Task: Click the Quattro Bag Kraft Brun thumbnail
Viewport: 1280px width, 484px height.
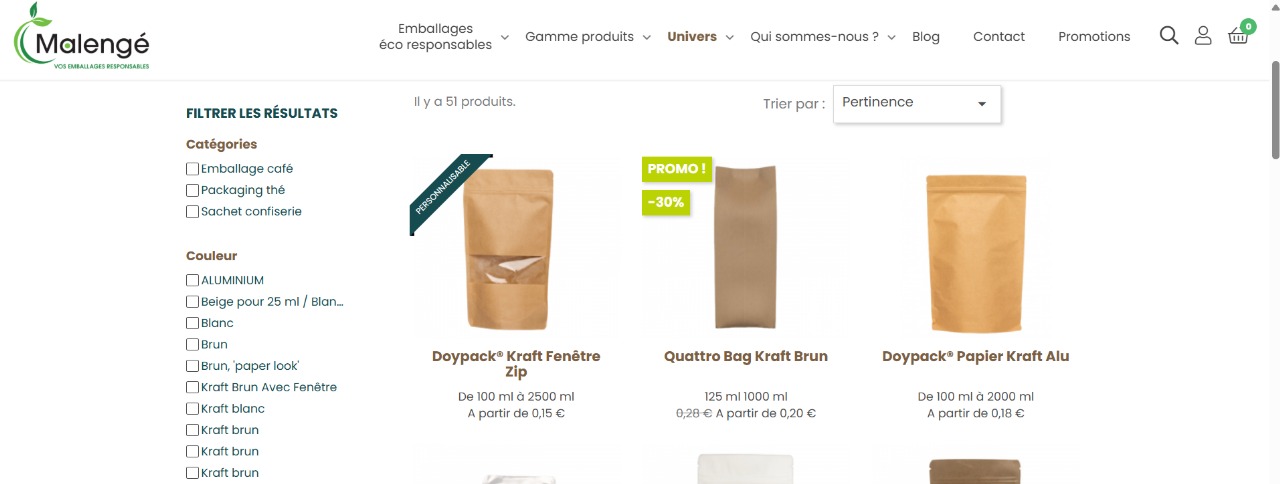Action: click(x=745, y=246)
